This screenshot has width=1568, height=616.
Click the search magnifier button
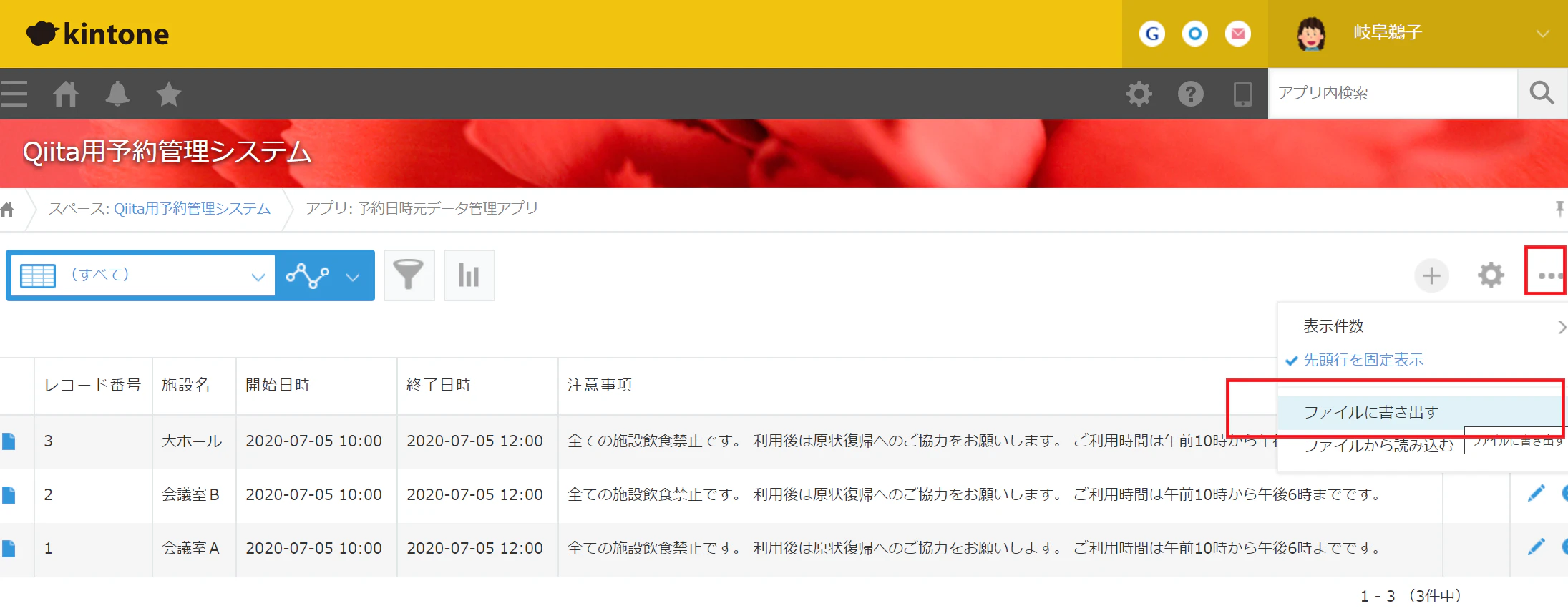[1542, 93]
